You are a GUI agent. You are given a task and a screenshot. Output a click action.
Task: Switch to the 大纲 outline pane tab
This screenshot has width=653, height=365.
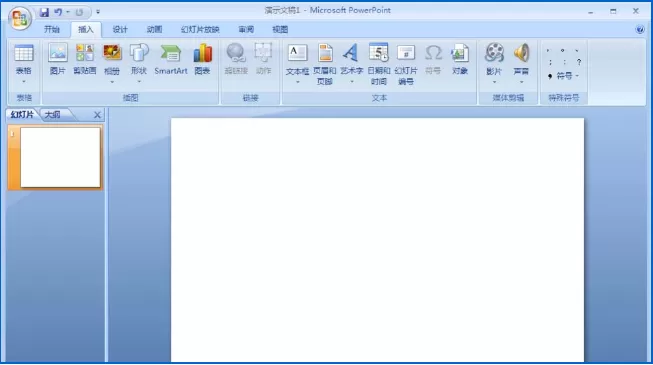[52, 115]
